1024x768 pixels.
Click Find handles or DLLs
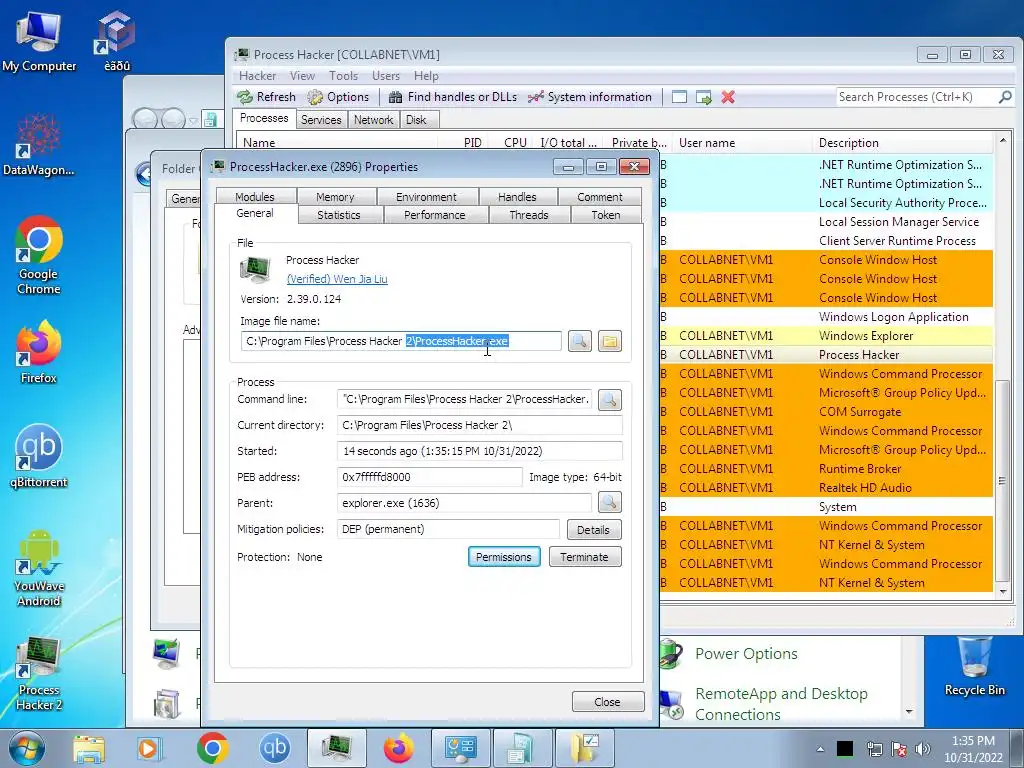(453, 97)
